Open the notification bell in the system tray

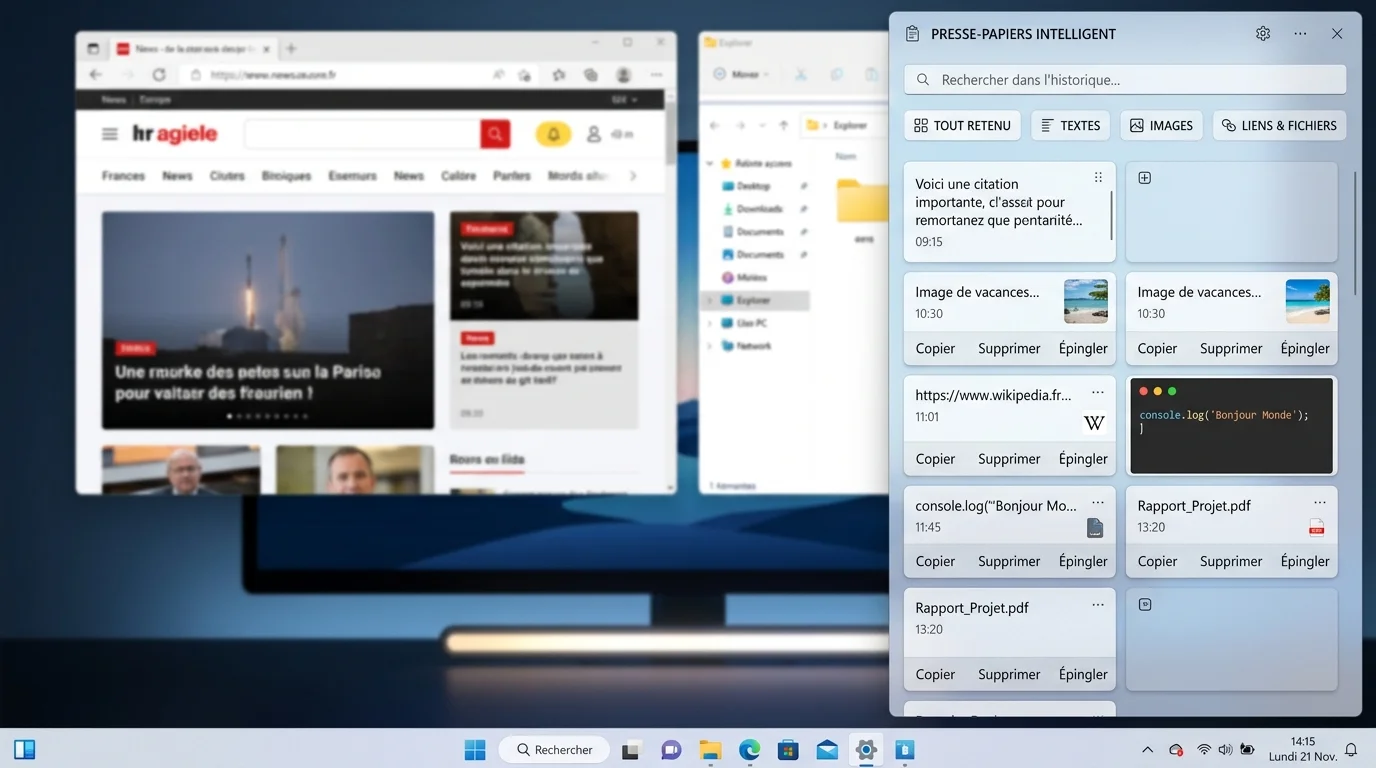pos(1351,750)
